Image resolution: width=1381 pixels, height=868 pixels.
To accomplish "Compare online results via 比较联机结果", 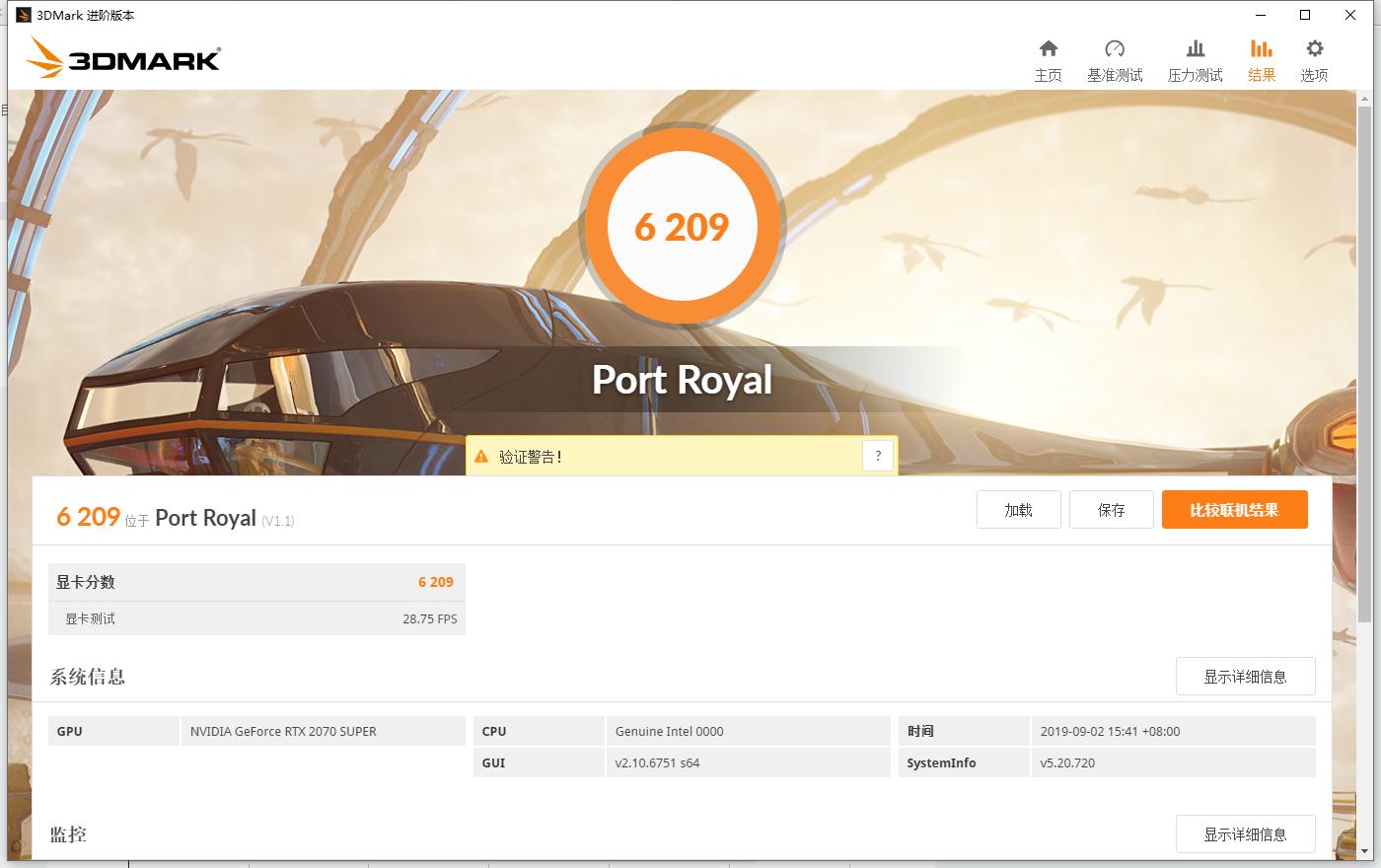I will tap(1234, 509).
